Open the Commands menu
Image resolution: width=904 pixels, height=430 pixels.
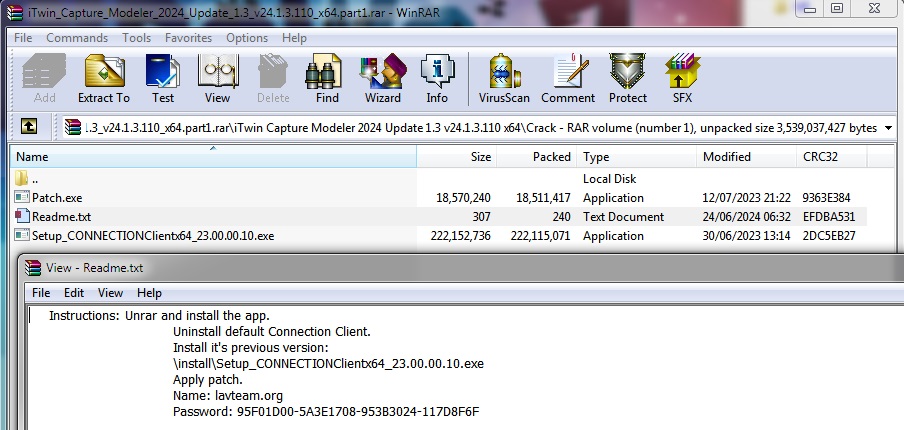77,38
